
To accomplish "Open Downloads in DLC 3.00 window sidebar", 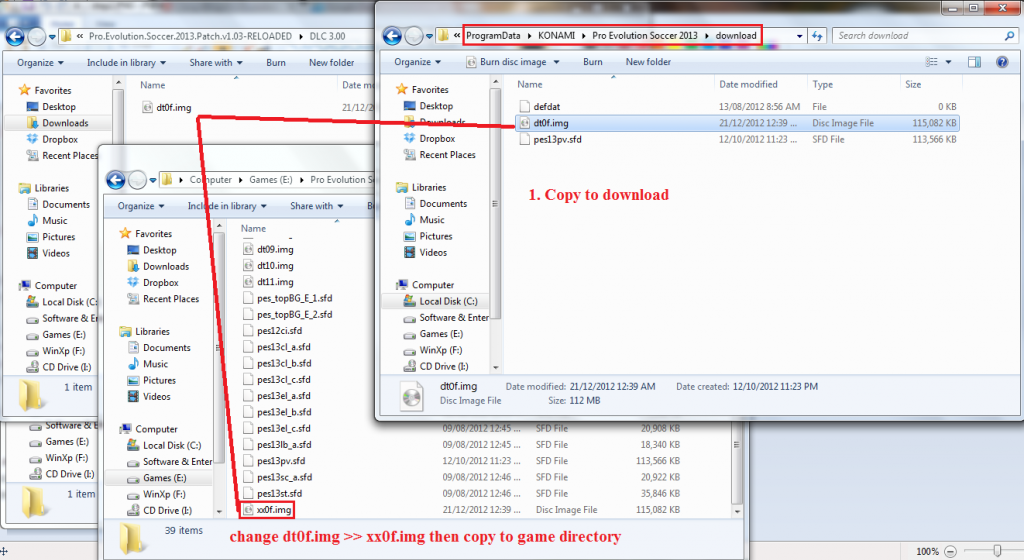I will 57,123.
